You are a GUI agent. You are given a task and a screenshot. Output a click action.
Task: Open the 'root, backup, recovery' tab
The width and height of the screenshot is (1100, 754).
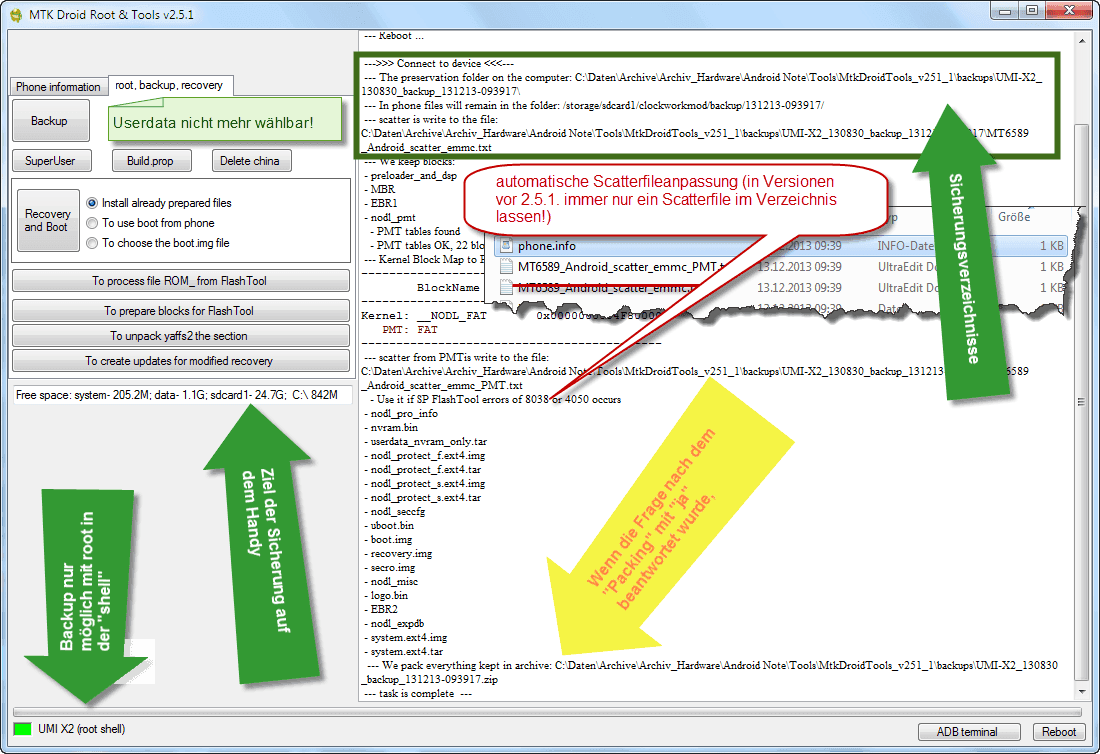click(169, 85)
